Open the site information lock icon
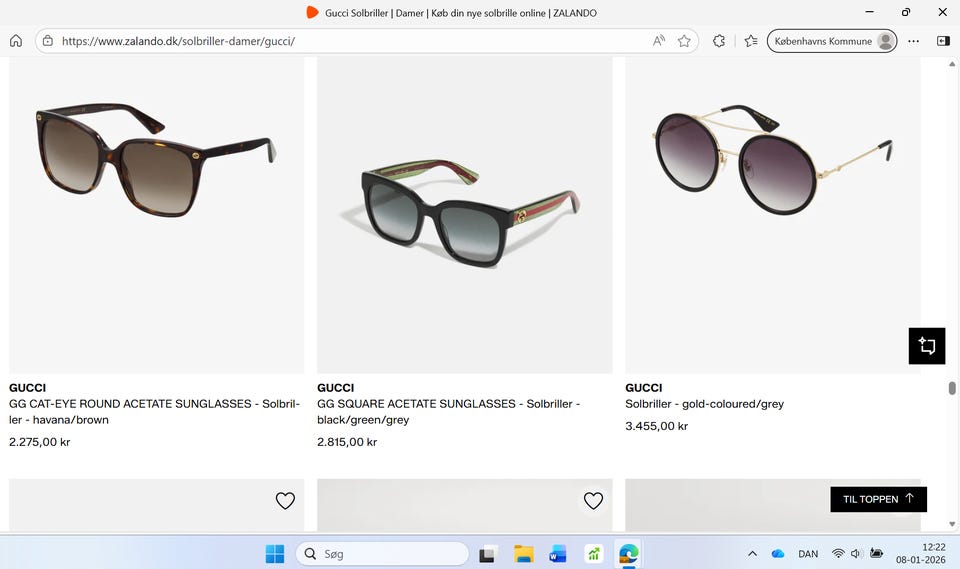The width and height of the screenshot is (960, 569). tap(48, 41)
